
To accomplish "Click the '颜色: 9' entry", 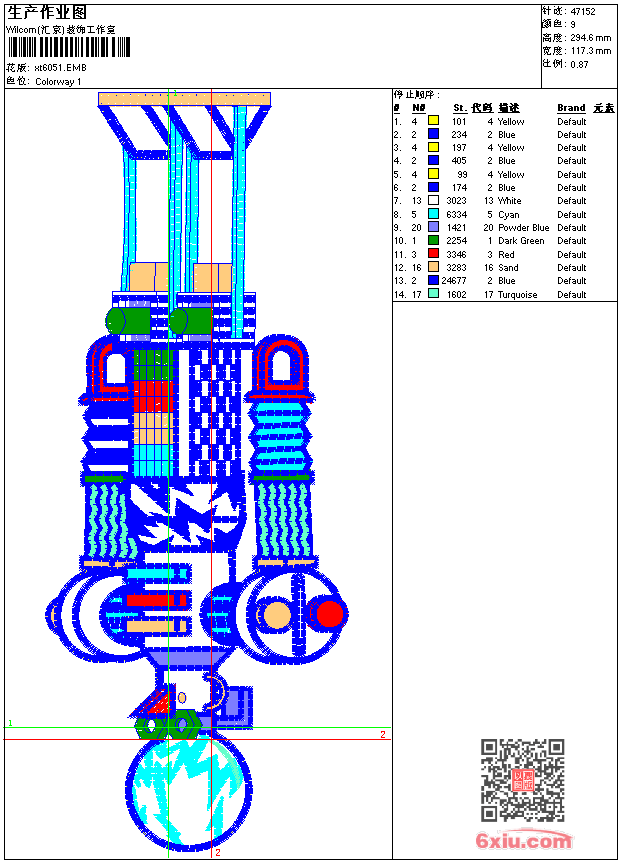I will coord(559,24).
